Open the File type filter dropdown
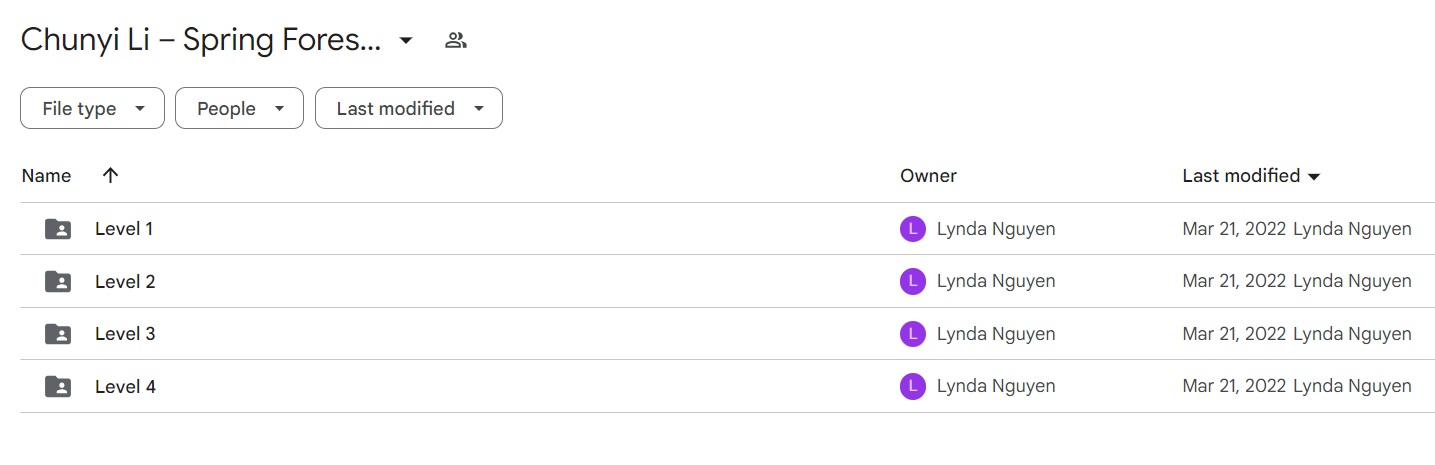 click(x=92, y=108)
